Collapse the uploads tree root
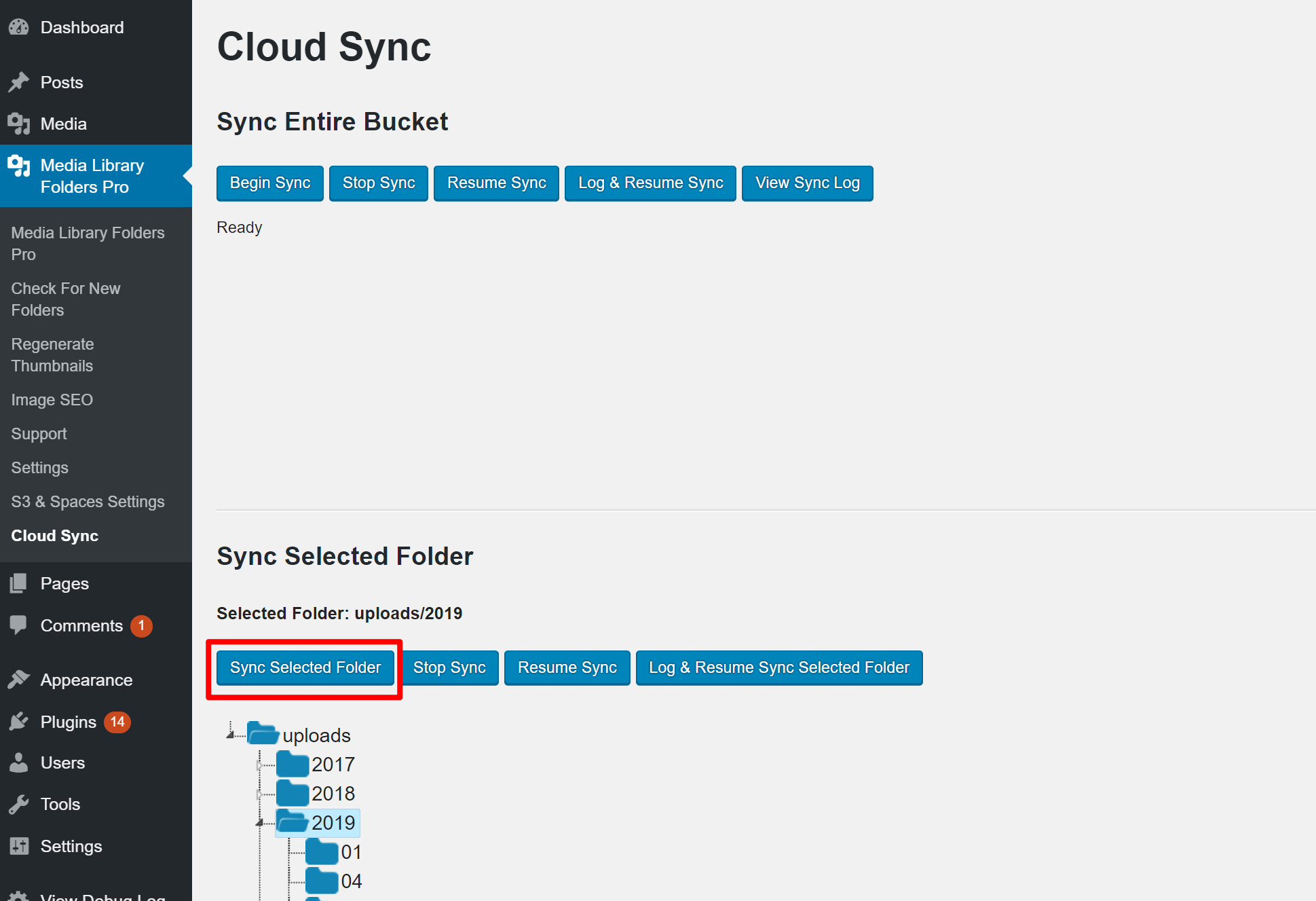This screenshot has height=901, width=1316. tap(230, 733)
